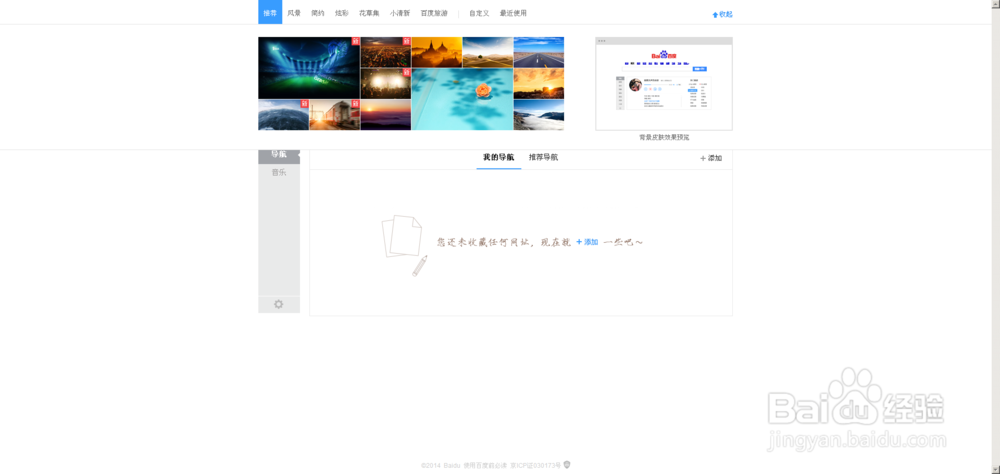Open the settings gear in the sidebar
The width and height of the screenshot is (1000, 474).
[x=279, y=304]
